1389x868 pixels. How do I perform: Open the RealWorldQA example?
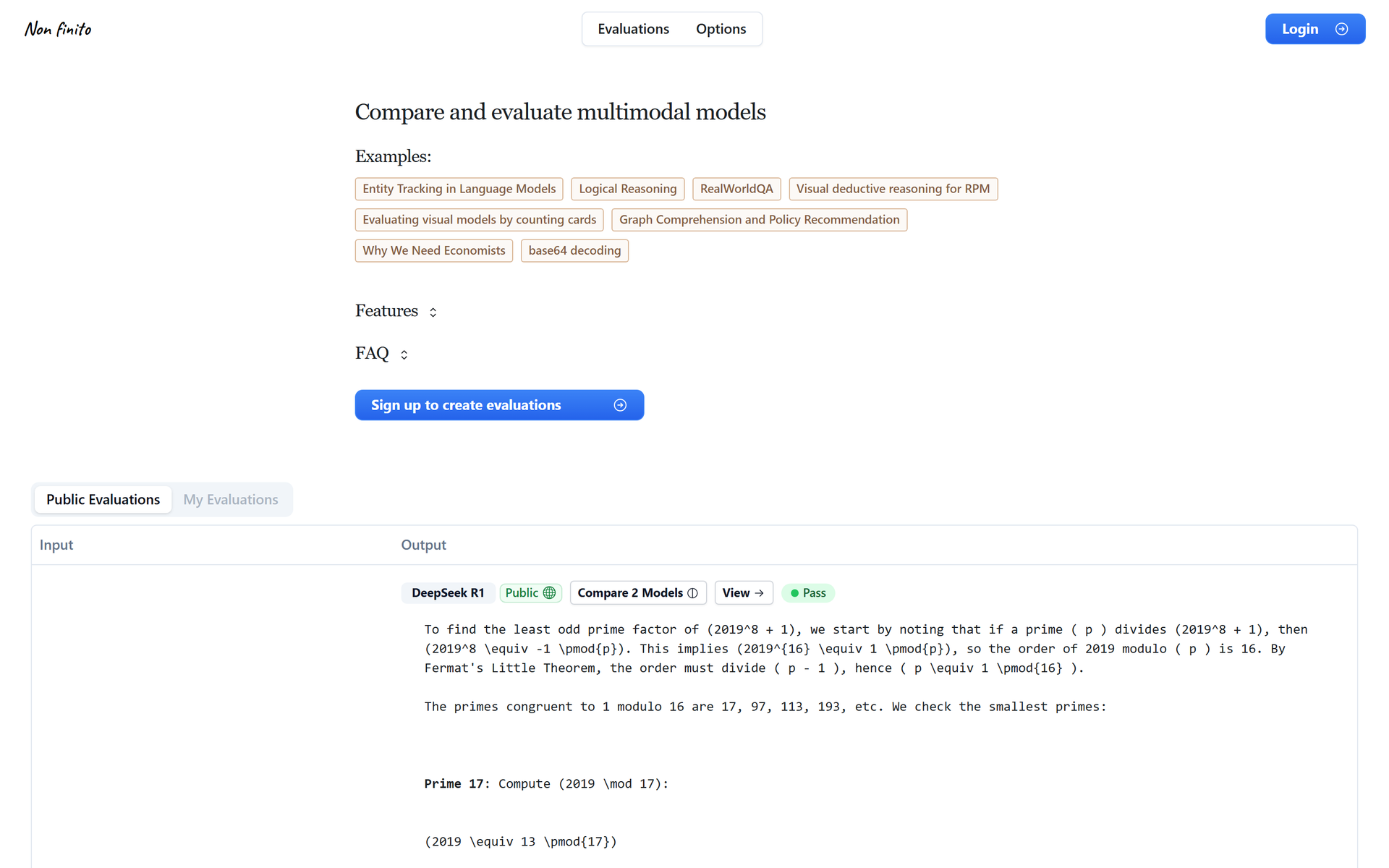pos(736,189)
